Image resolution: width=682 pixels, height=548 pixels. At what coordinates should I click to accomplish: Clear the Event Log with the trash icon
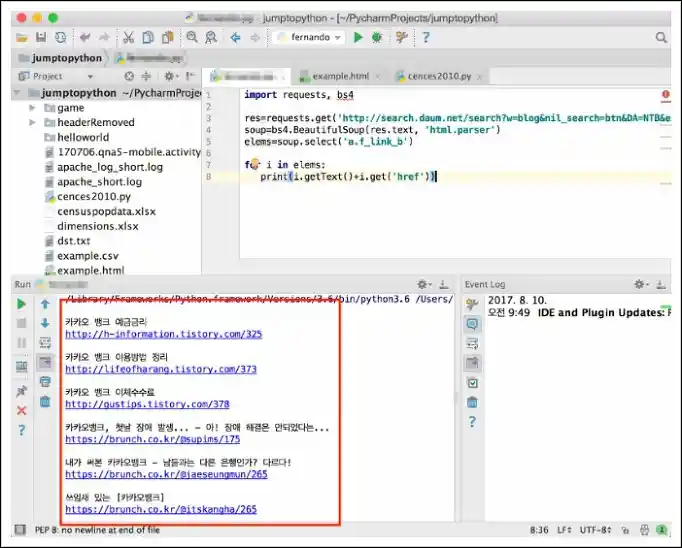coord(472,402)
